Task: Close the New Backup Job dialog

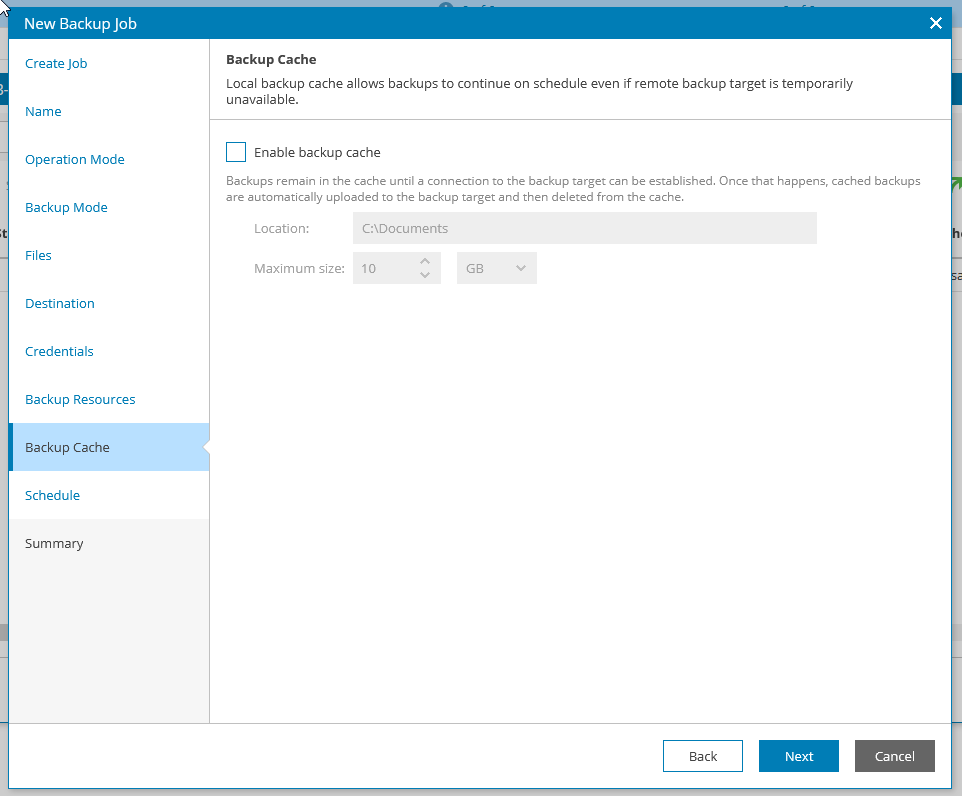Action: [936, 22]
